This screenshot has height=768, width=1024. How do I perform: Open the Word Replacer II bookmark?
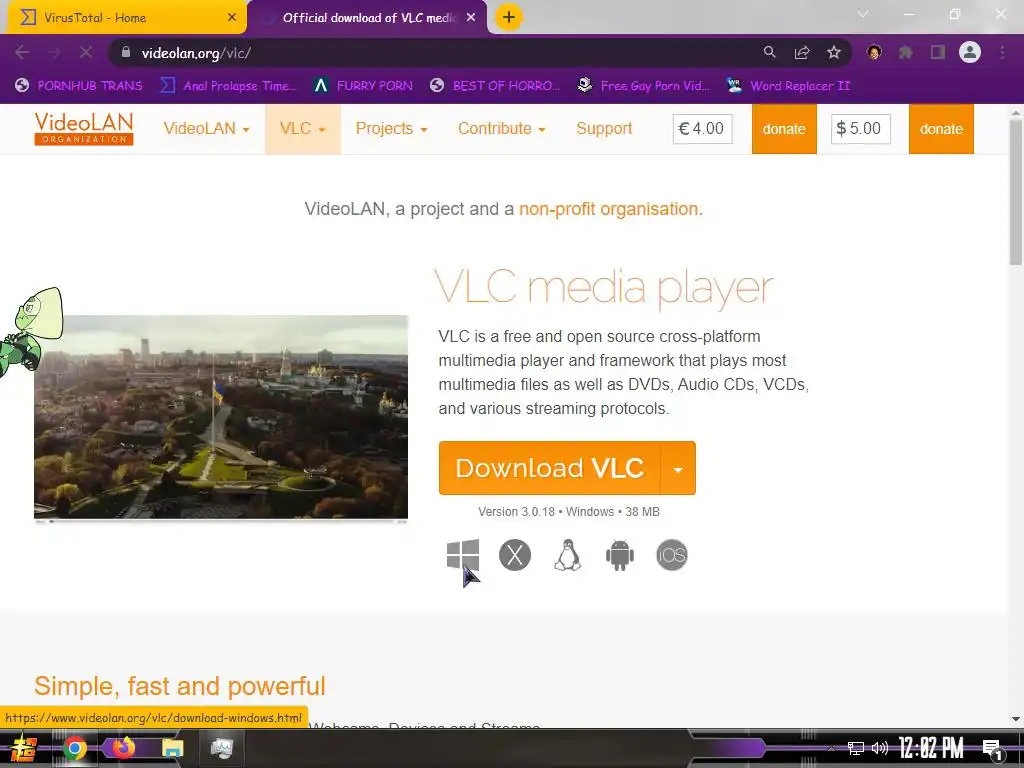click(x=788, y=86)
